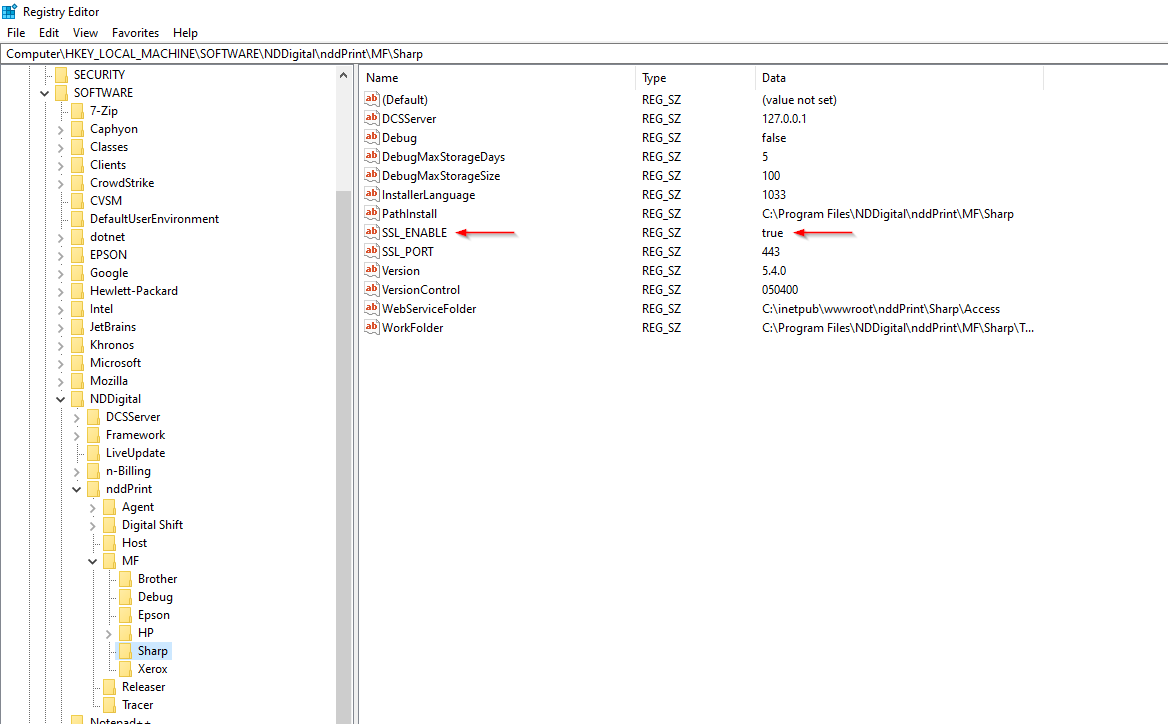
Task: Click the DCSServer string value icon
Action: click(372, 119)
